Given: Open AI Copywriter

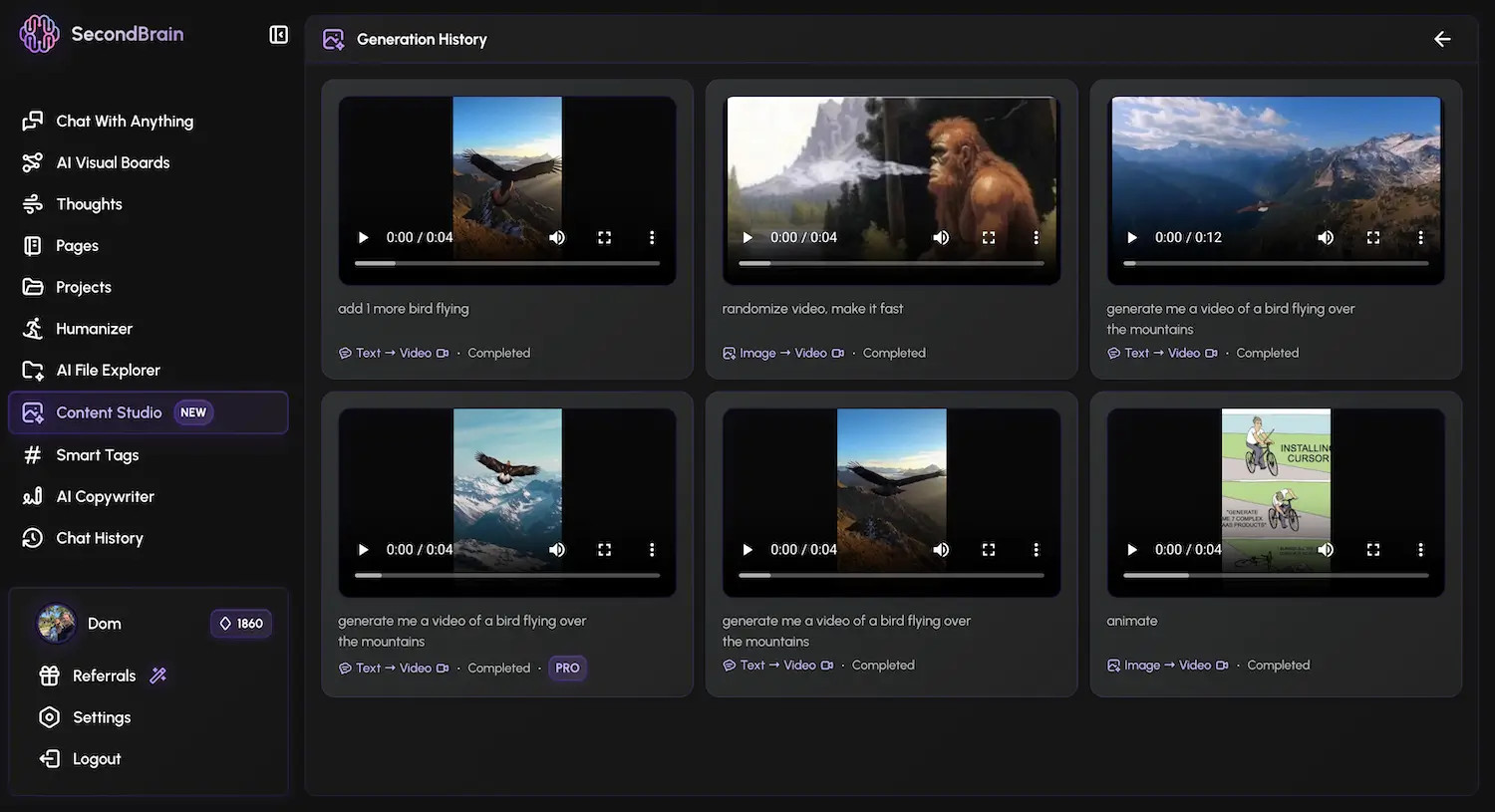Looking at the screenshot, I should click(x=105, y=496).
